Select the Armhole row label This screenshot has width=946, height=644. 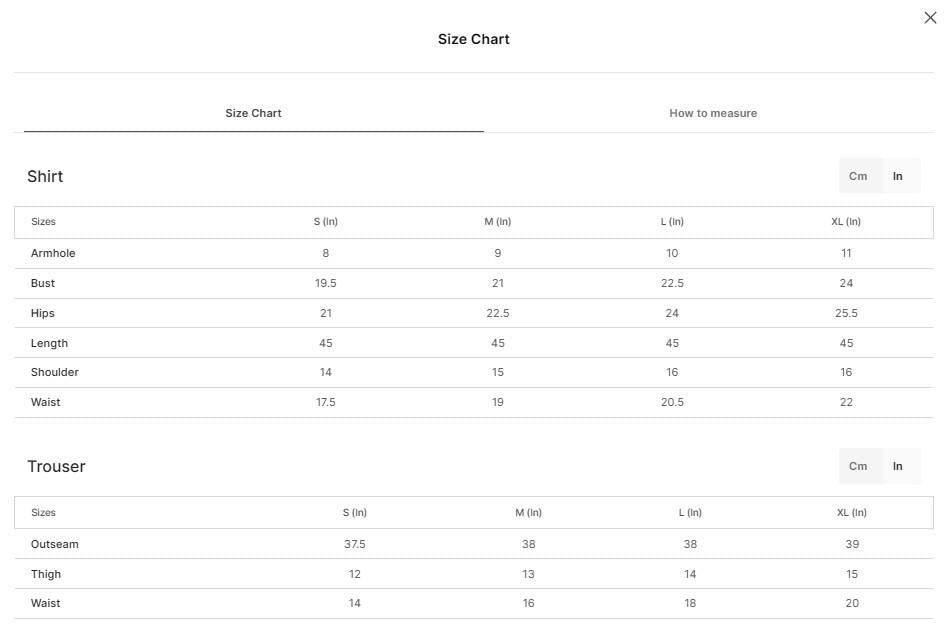(53, 253)
